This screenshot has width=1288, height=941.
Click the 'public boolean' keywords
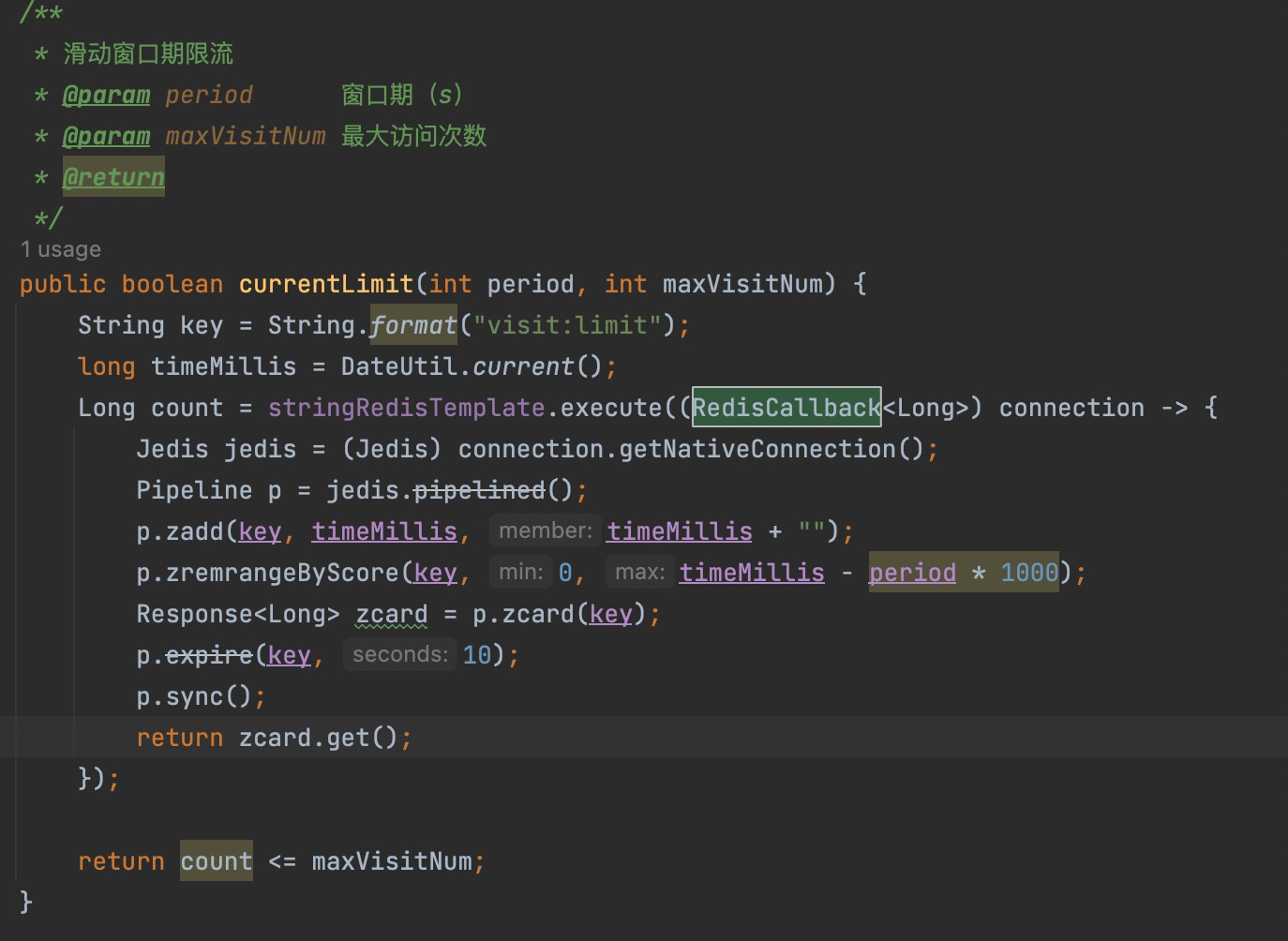[x=121, y=284]
